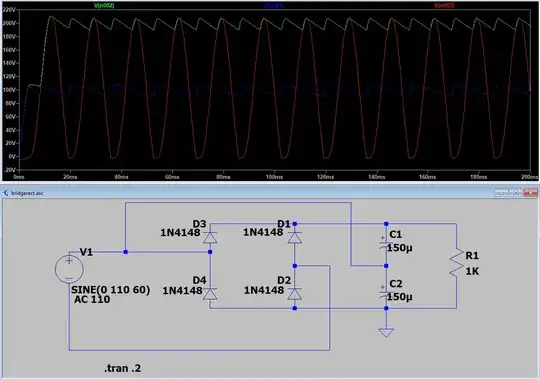Click the R1 reference designator label

point(472,256)
